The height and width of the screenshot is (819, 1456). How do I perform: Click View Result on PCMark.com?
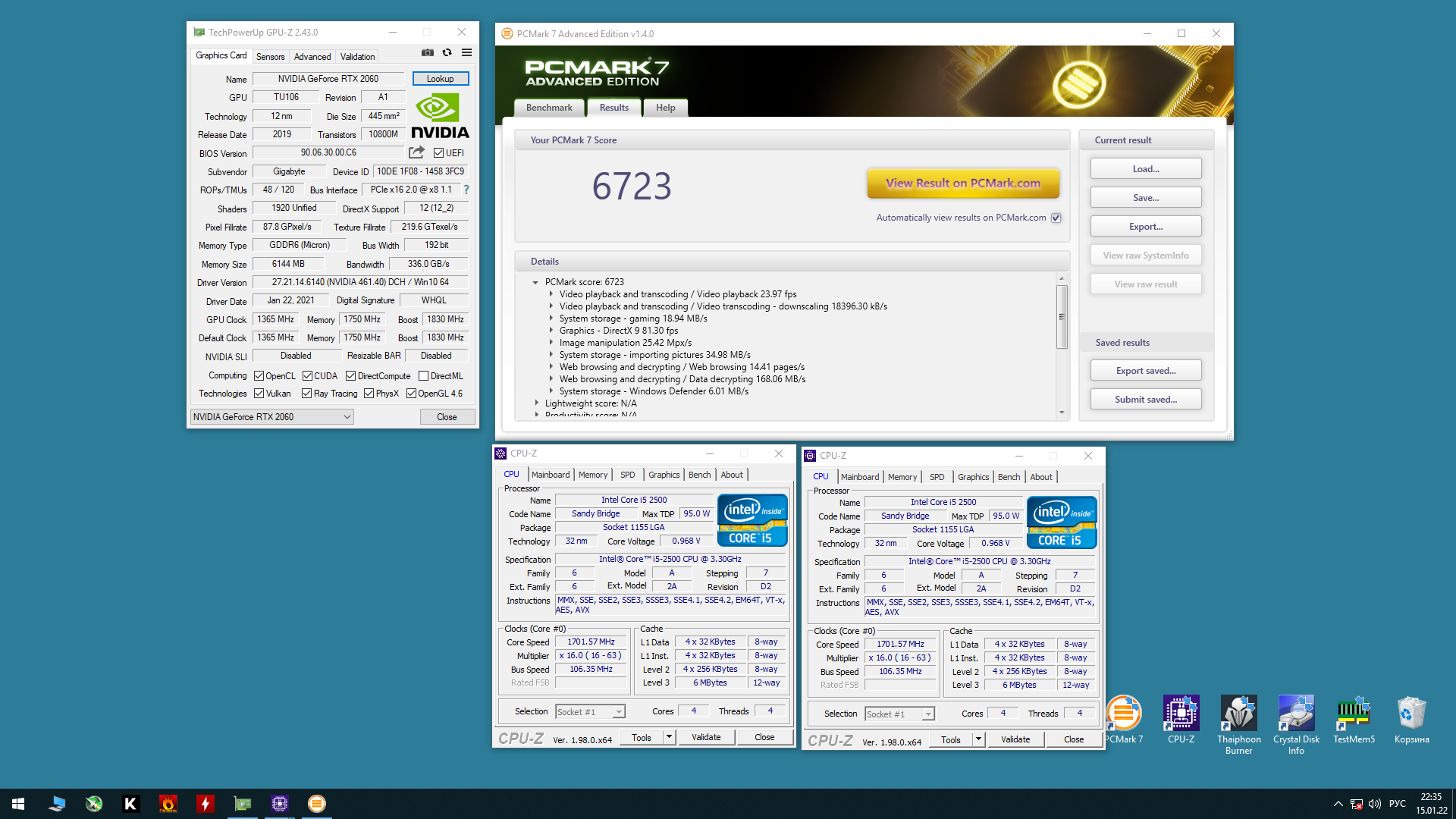[x=963, y=183]
